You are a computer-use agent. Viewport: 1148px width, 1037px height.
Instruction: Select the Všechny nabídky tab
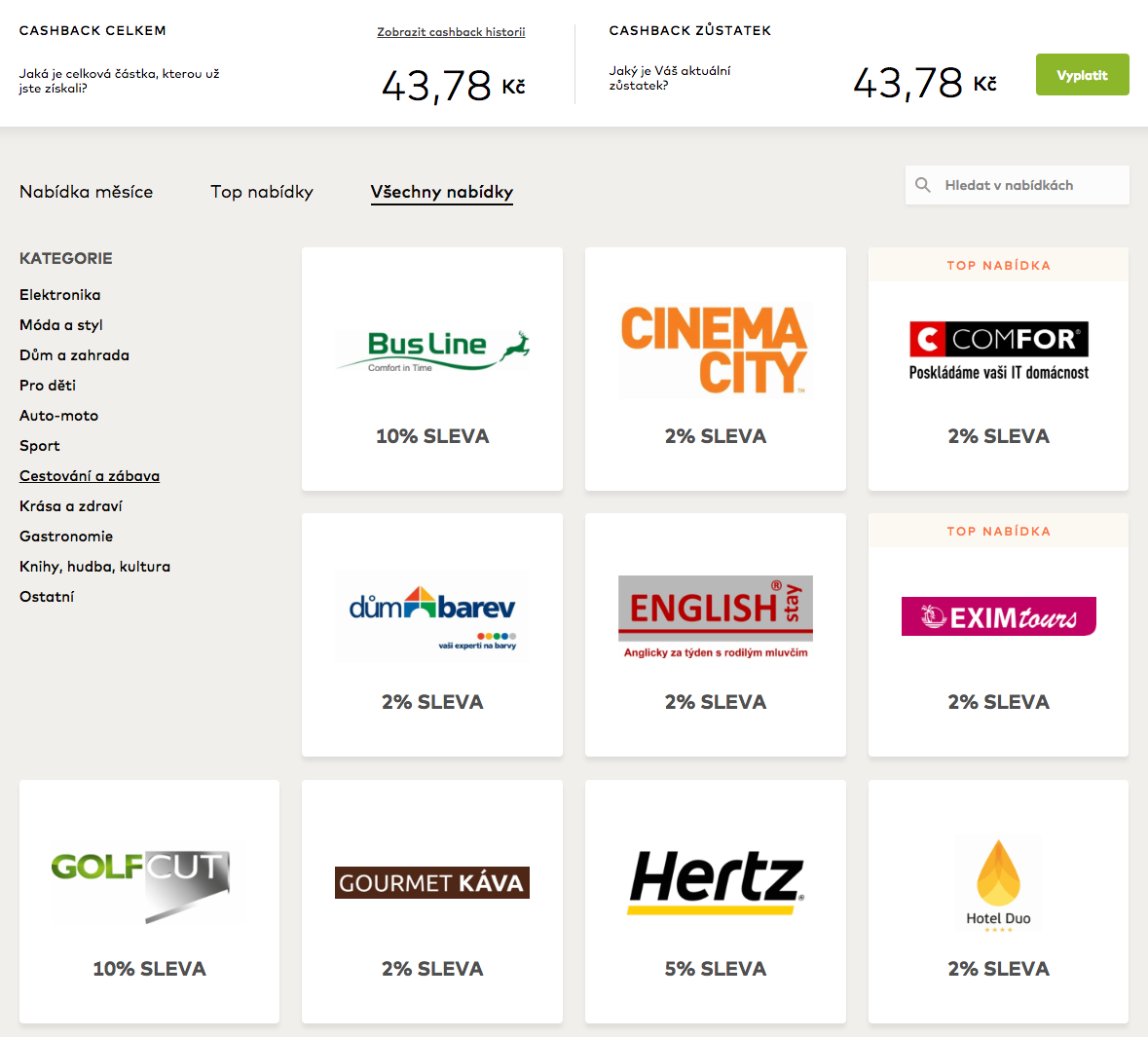coord(441,192)
